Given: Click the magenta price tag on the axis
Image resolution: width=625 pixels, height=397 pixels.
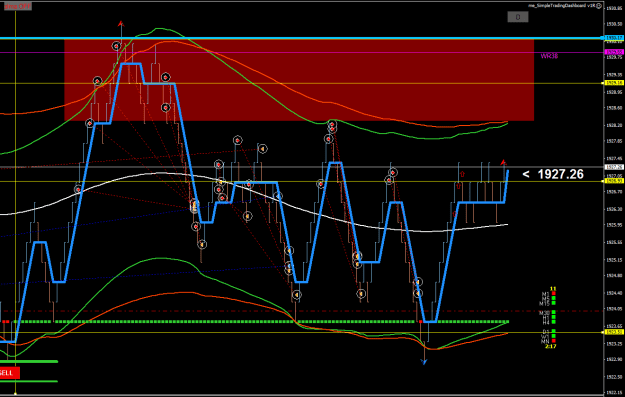Looking at the screenshot, I should (x=614, y=52).
